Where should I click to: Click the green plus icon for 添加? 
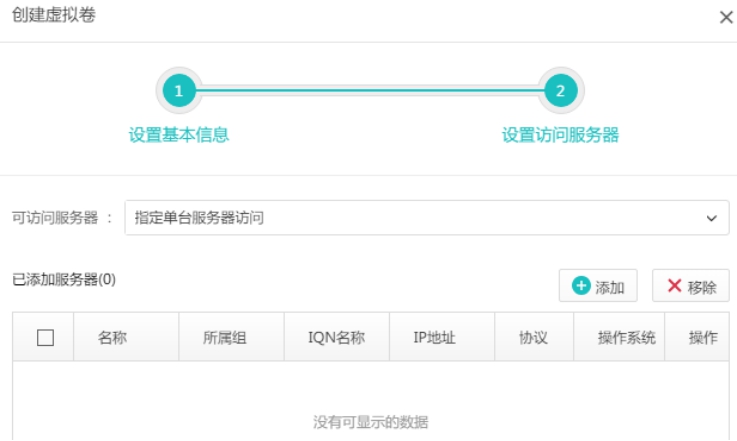coord(581,287)
